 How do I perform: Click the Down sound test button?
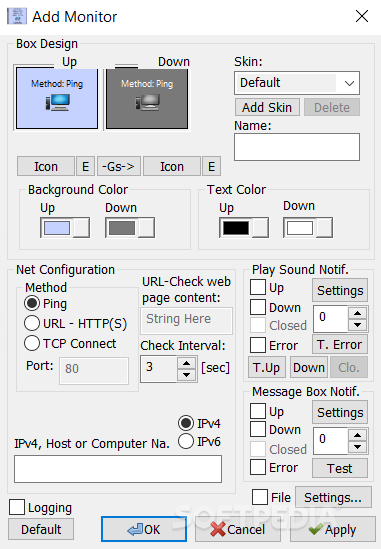pos(309,367)
